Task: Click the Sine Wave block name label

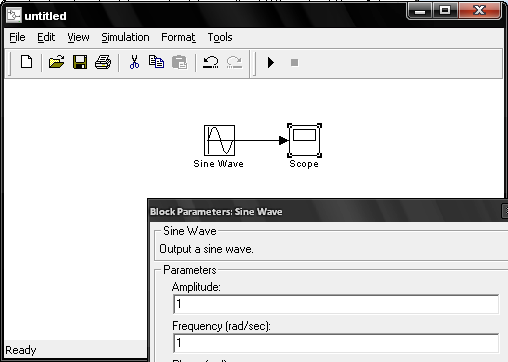Action: 219,164
